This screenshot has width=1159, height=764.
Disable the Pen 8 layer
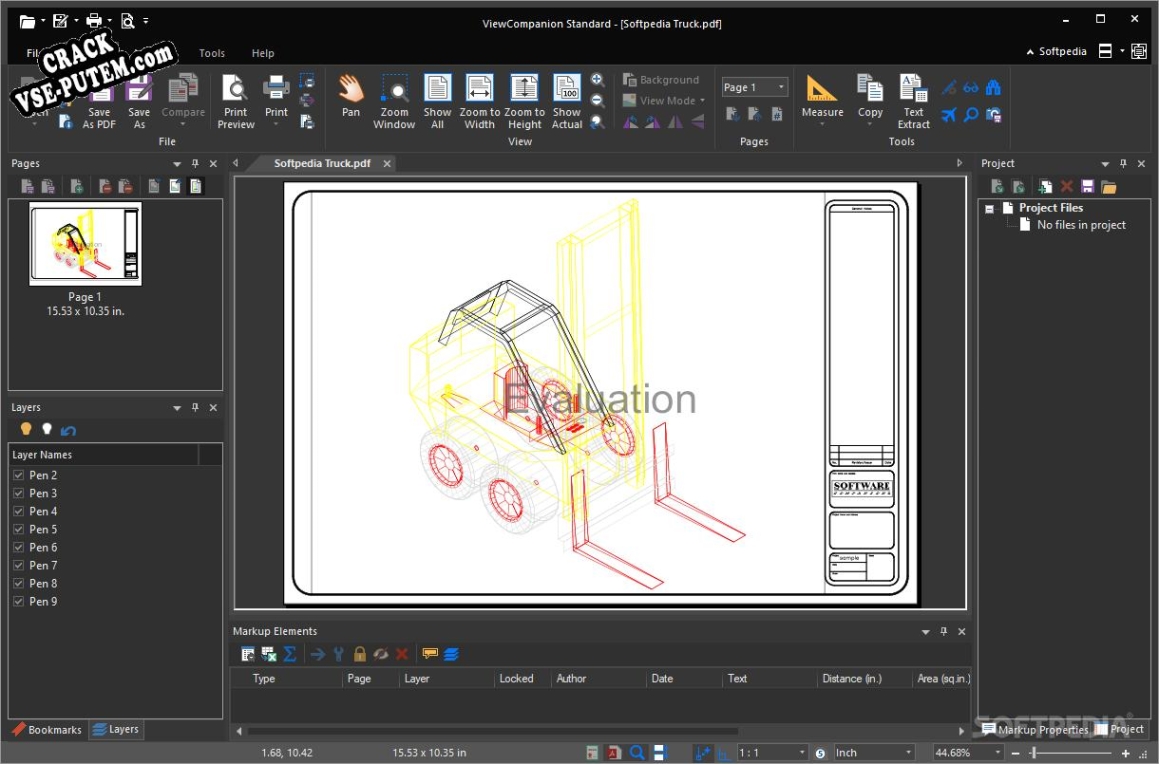(18, 584)
